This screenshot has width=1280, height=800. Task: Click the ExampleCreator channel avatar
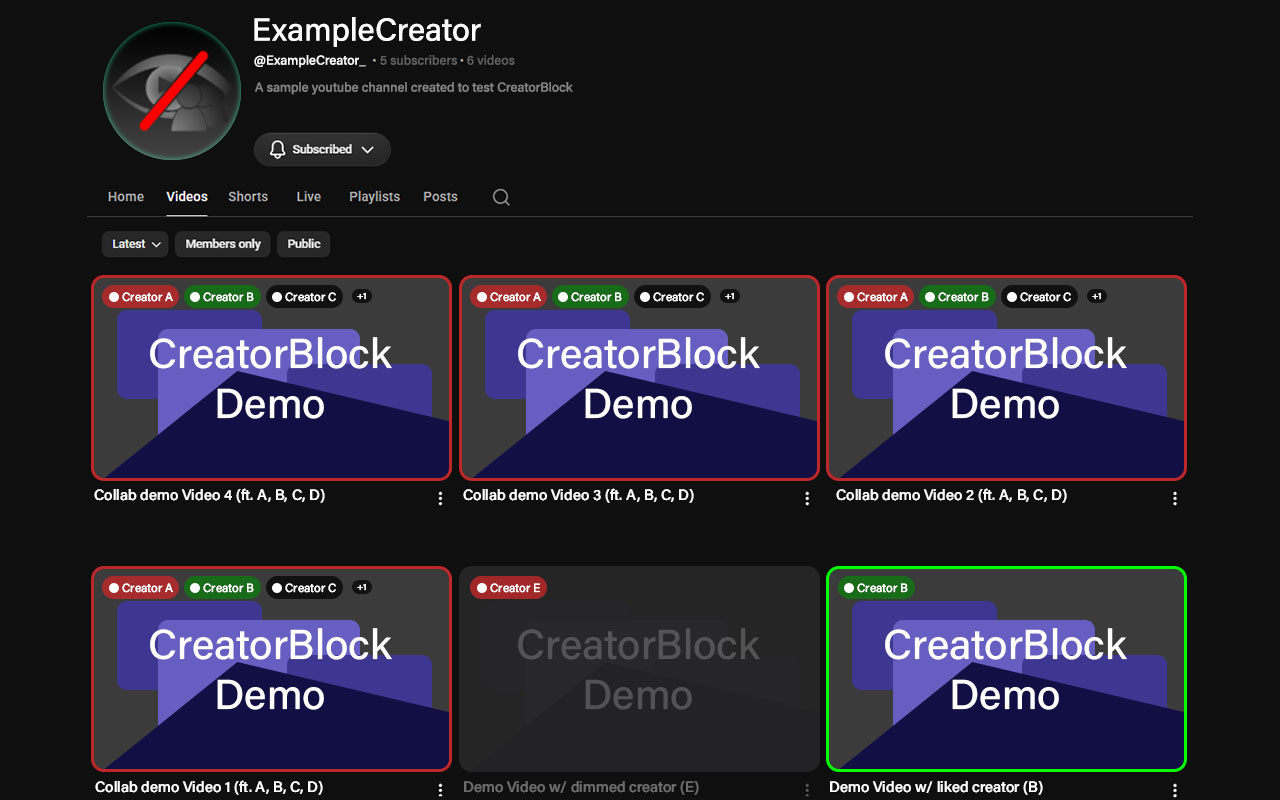[x=172, y=91]
